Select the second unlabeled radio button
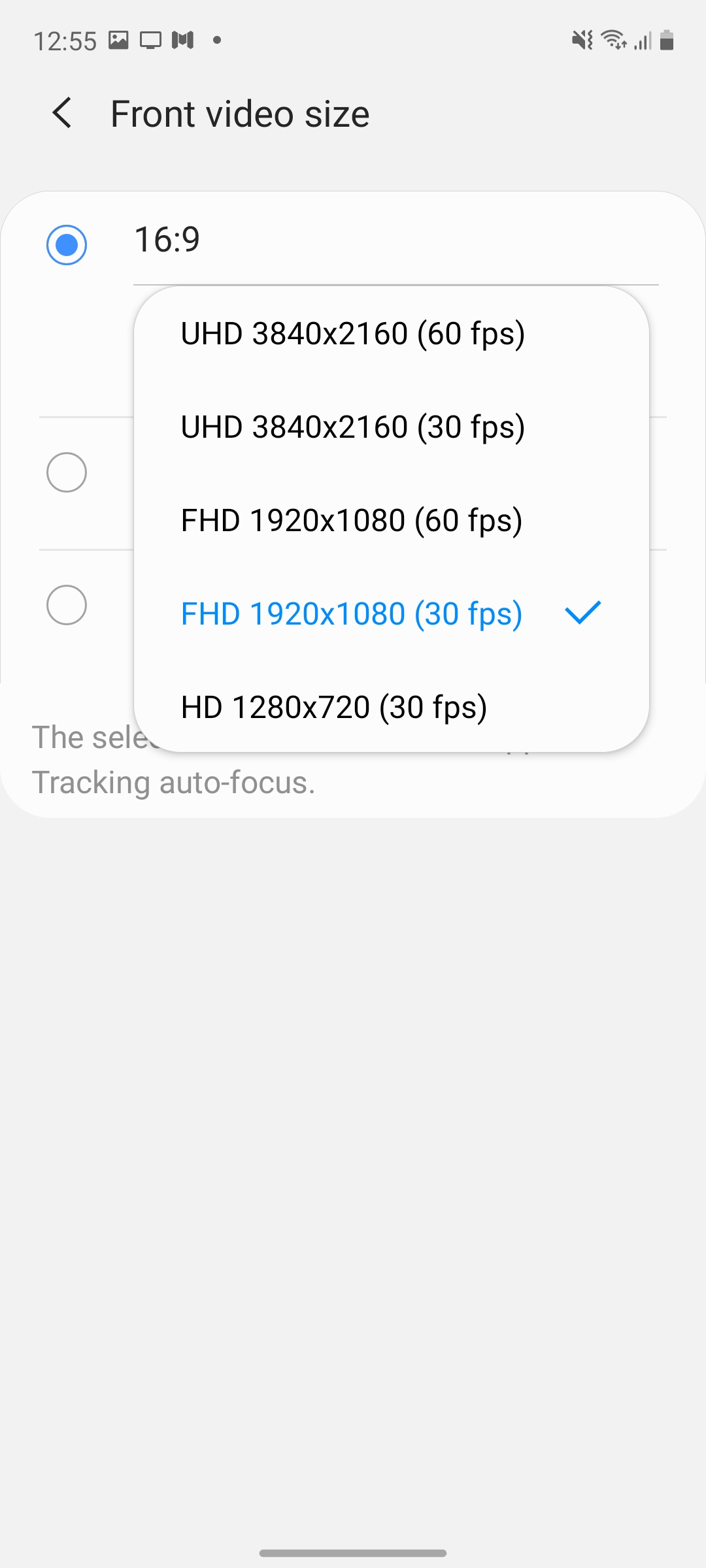 coord(67,472)
